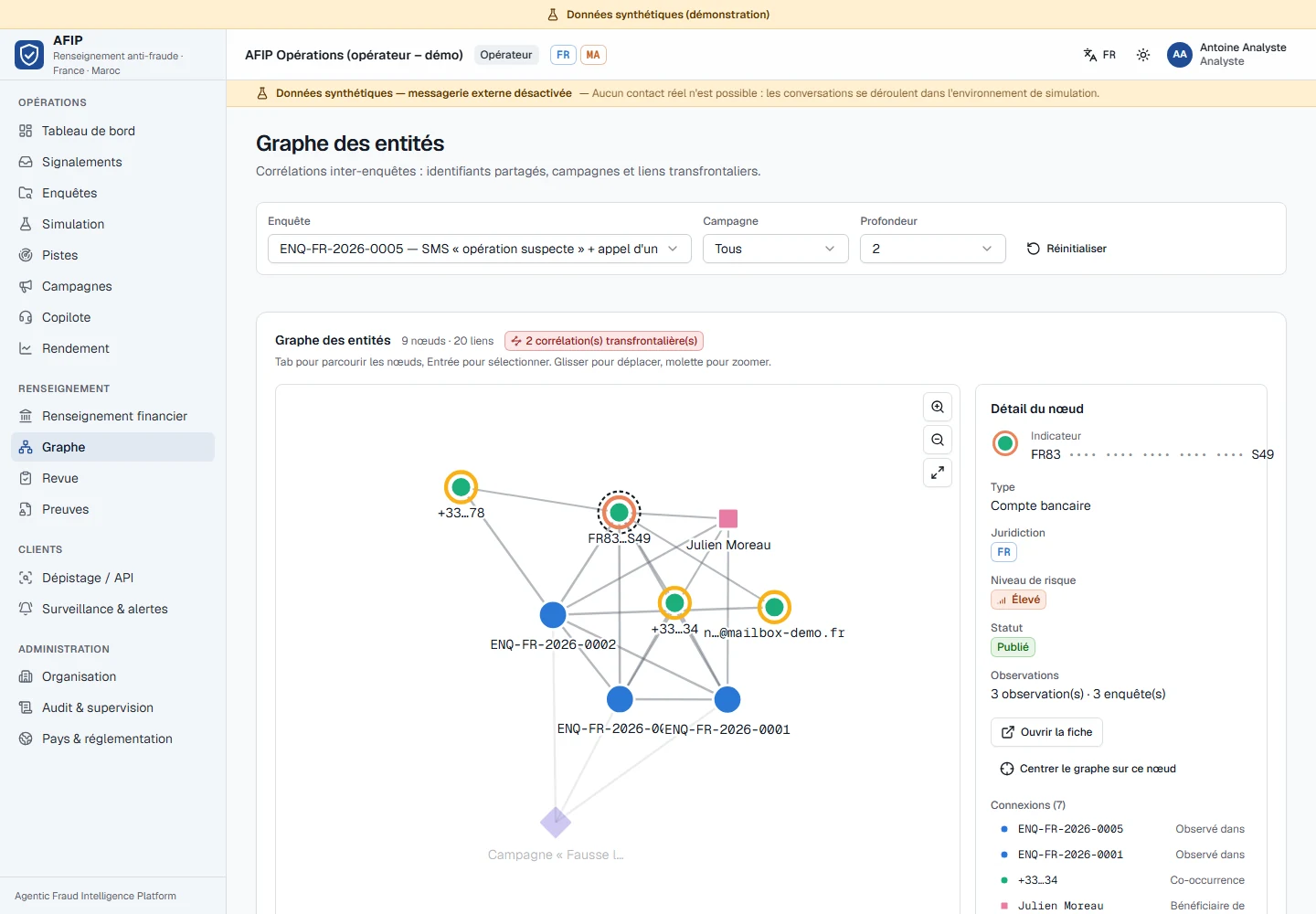Open Renseignement financier
Screen dimensions: 1316x914
(113, 416)
